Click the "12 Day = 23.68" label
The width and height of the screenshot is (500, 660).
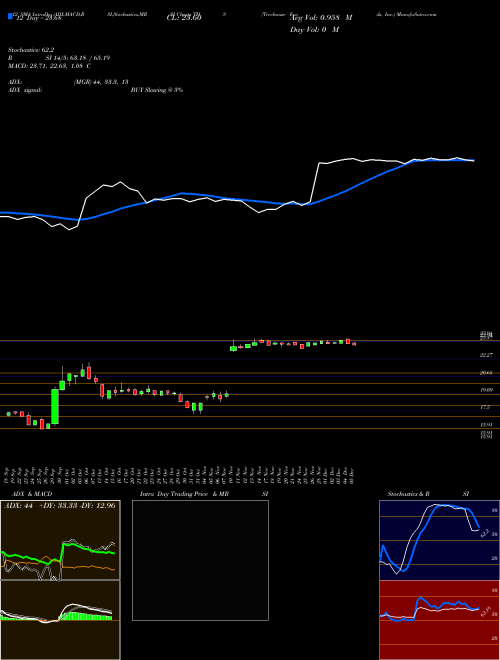point(38,18)
